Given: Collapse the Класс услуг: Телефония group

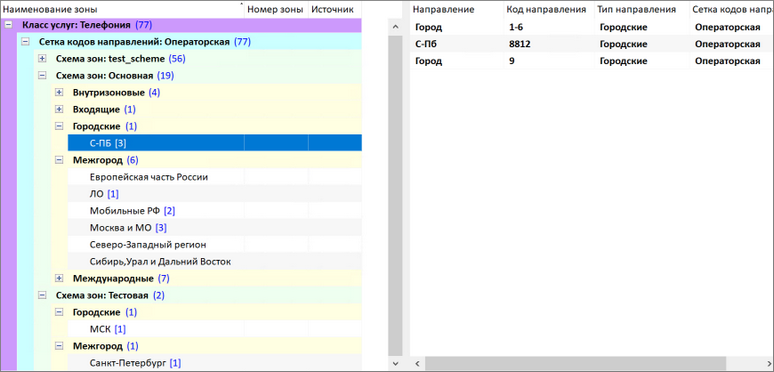Looking at the screenshot, I should tap(8, 25).
